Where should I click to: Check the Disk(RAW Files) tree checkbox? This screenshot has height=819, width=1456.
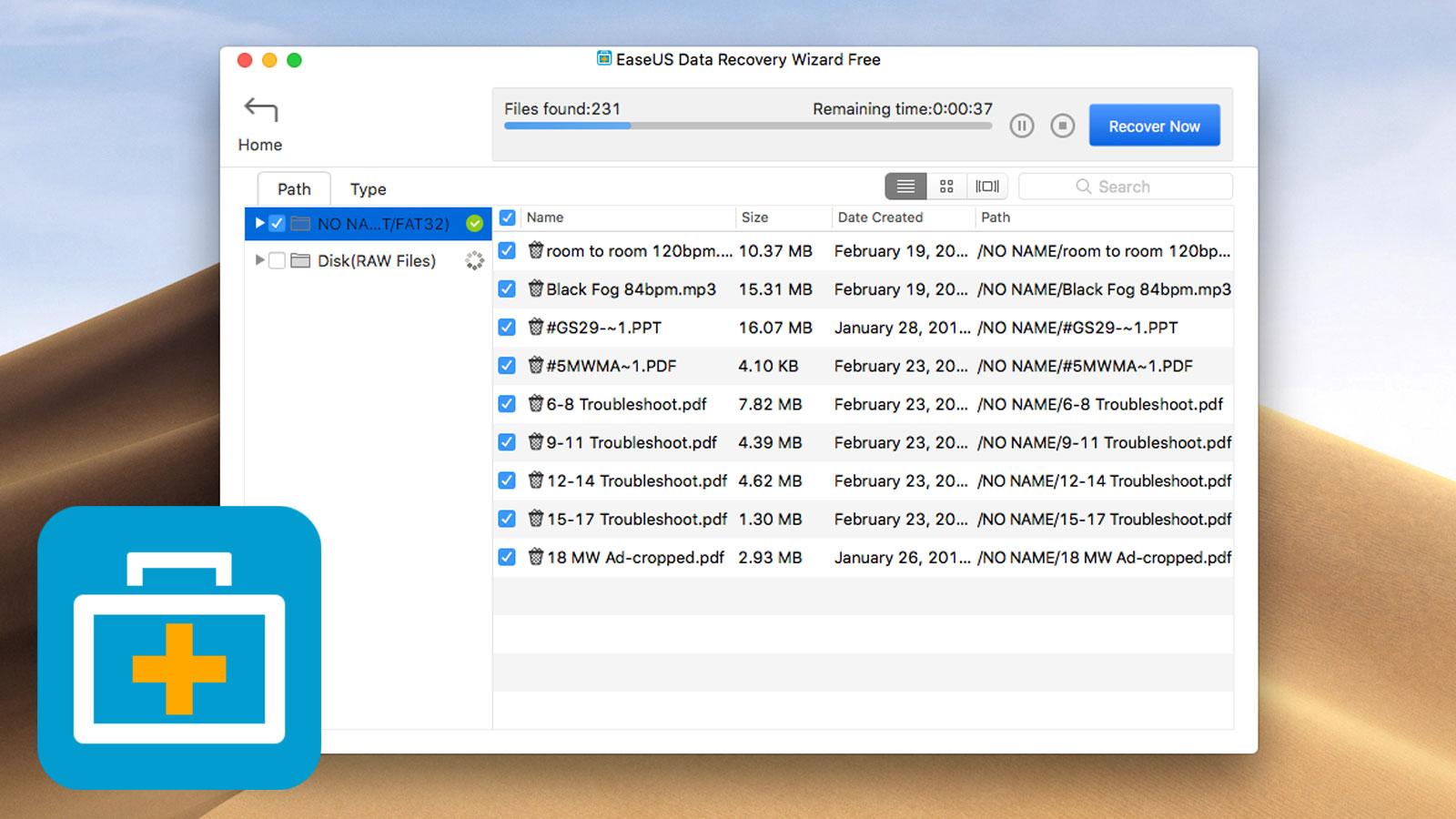[x=277, y=260]
